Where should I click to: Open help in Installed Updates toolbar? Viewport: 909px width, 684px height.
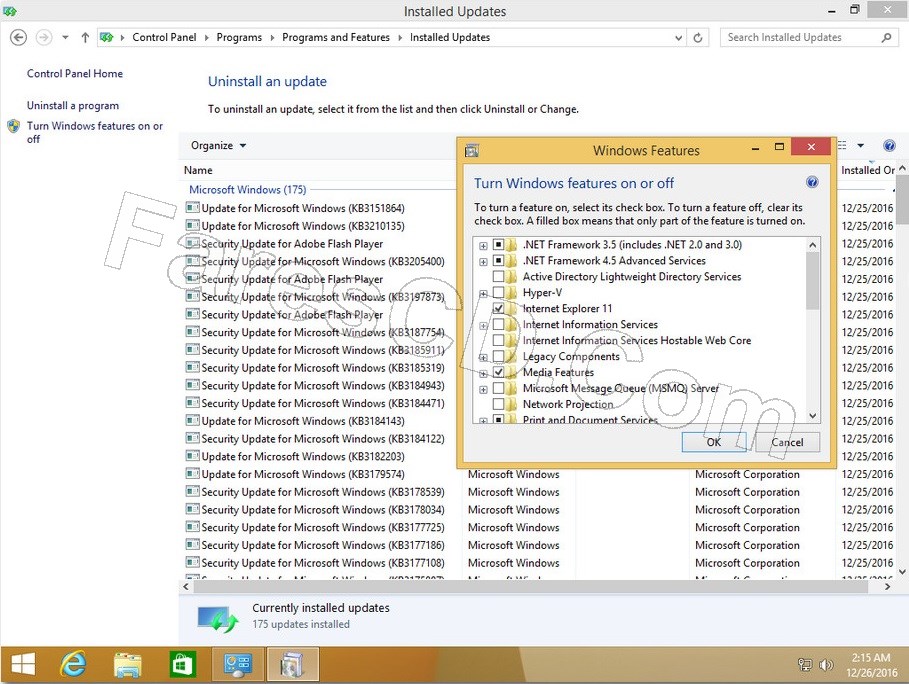coord(889,145)
